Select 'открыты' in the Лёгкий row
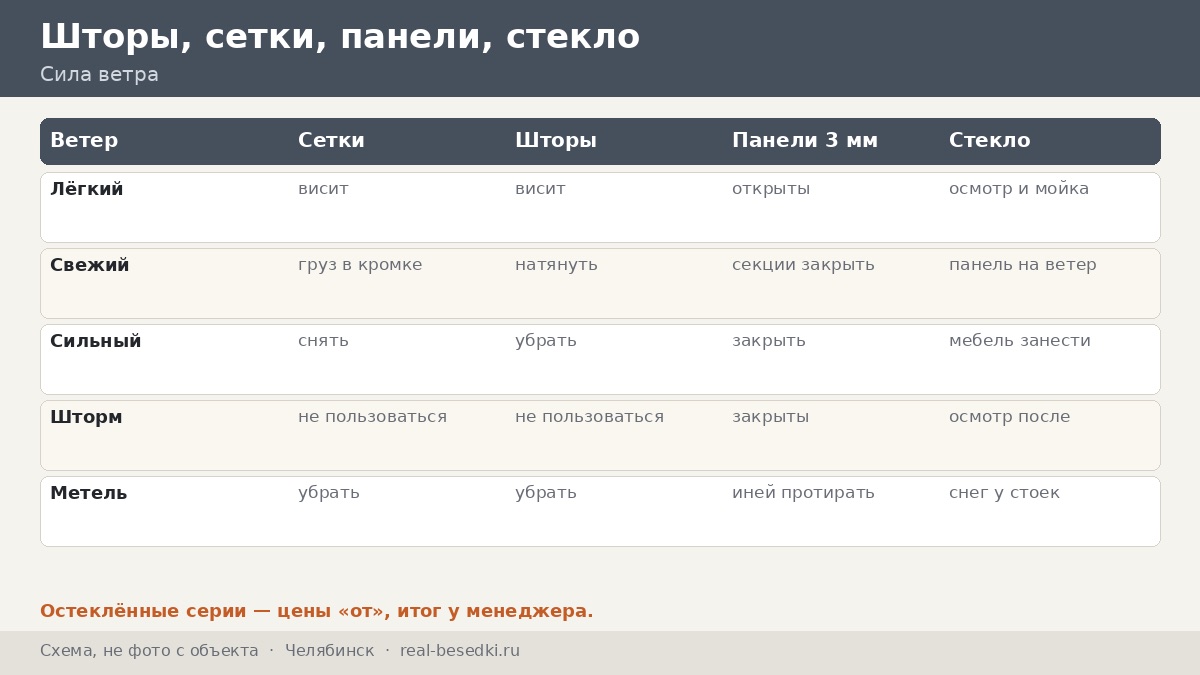Viewport: 1200px width, 675px height. tap(771, 189)
